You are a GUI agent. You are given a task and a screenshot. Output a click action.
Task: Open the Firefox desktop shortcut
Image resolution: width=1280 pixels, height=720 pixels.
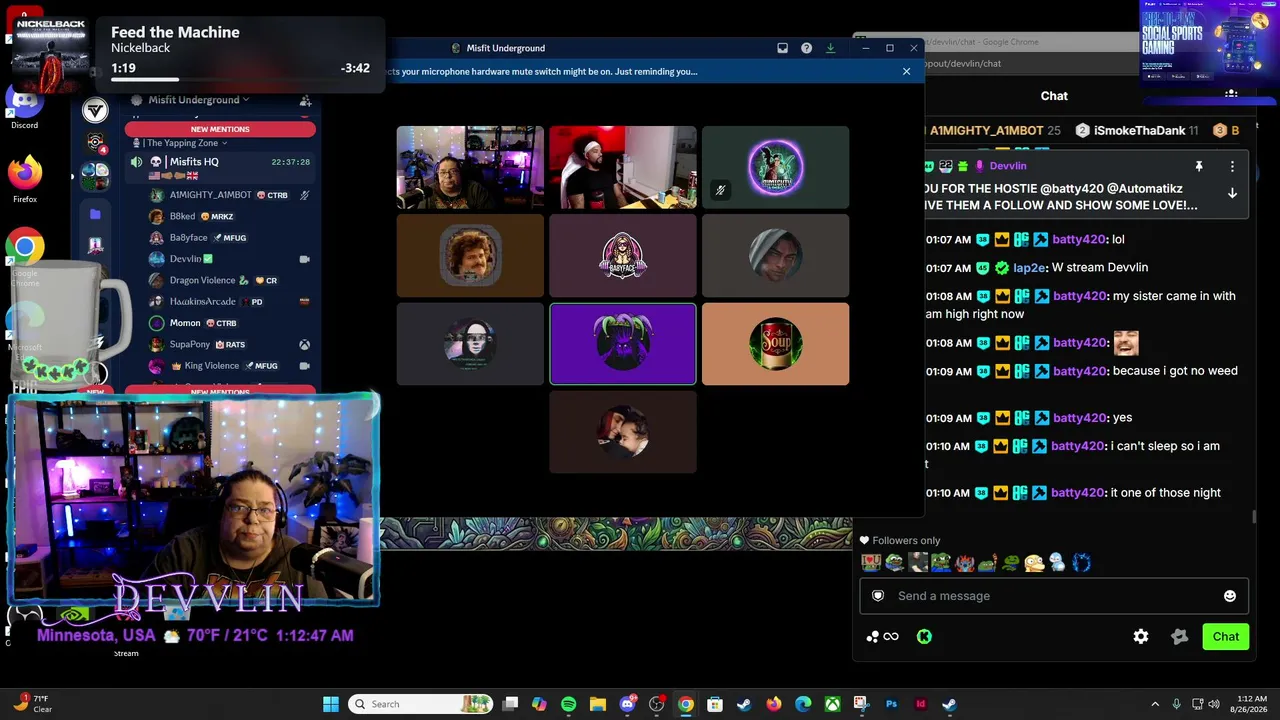coord(25,180)
